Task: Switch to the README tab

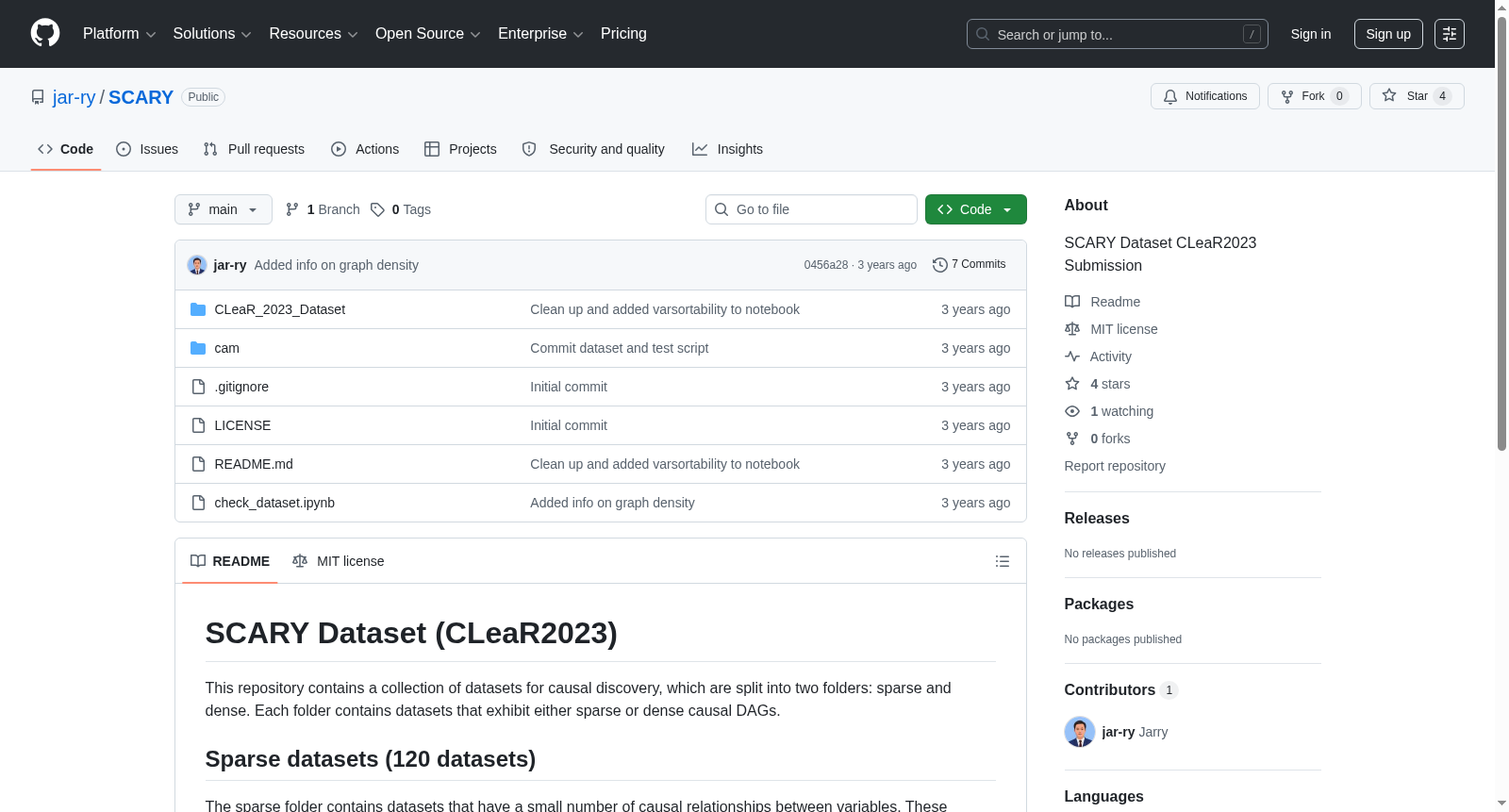Action: click(230, 561)
